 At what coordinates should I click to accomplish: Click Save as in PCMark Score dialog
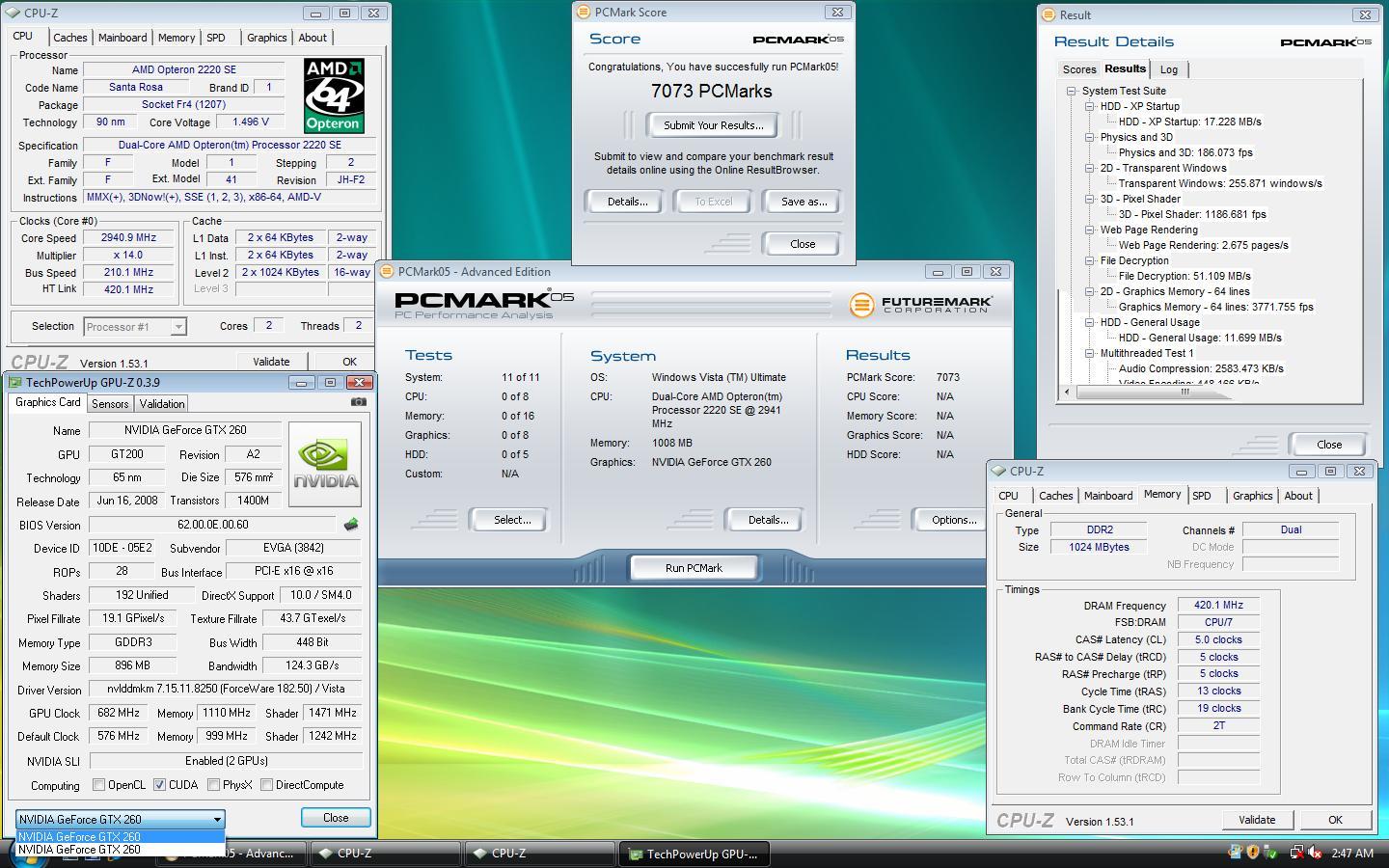[803, 202]
